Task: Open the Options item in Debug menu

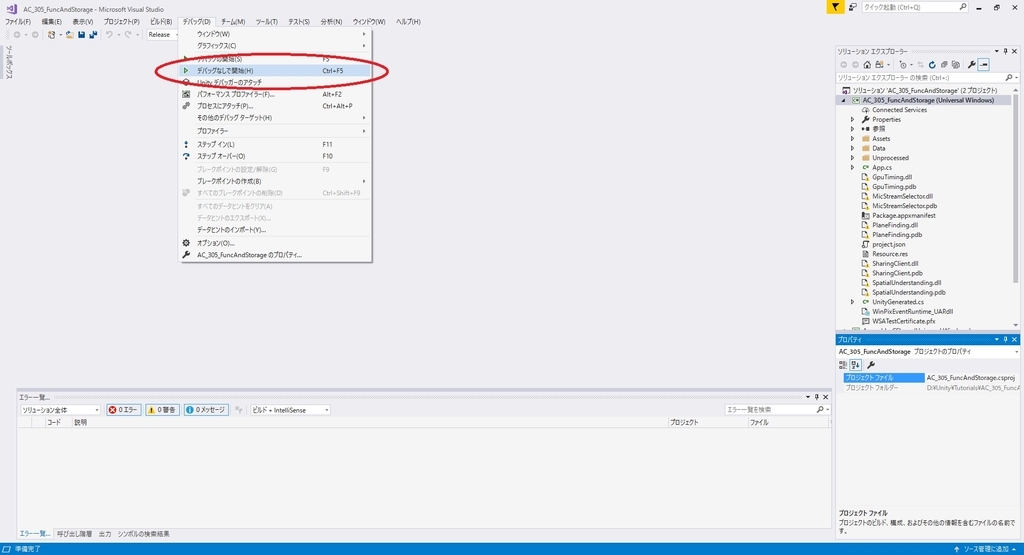Action: point(275,243)
